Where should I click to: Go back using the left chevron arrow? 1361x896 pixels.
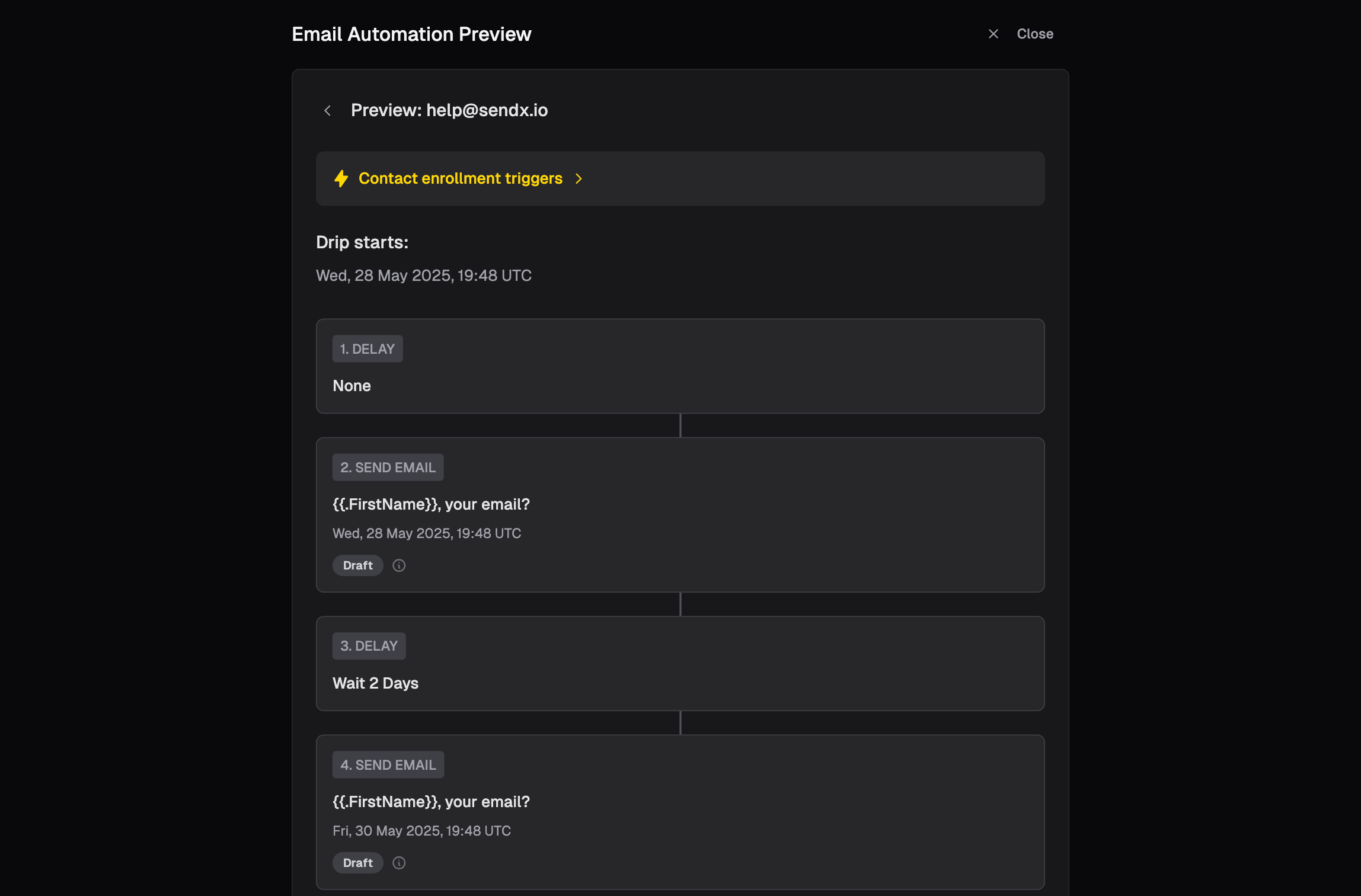coord(327,110)
